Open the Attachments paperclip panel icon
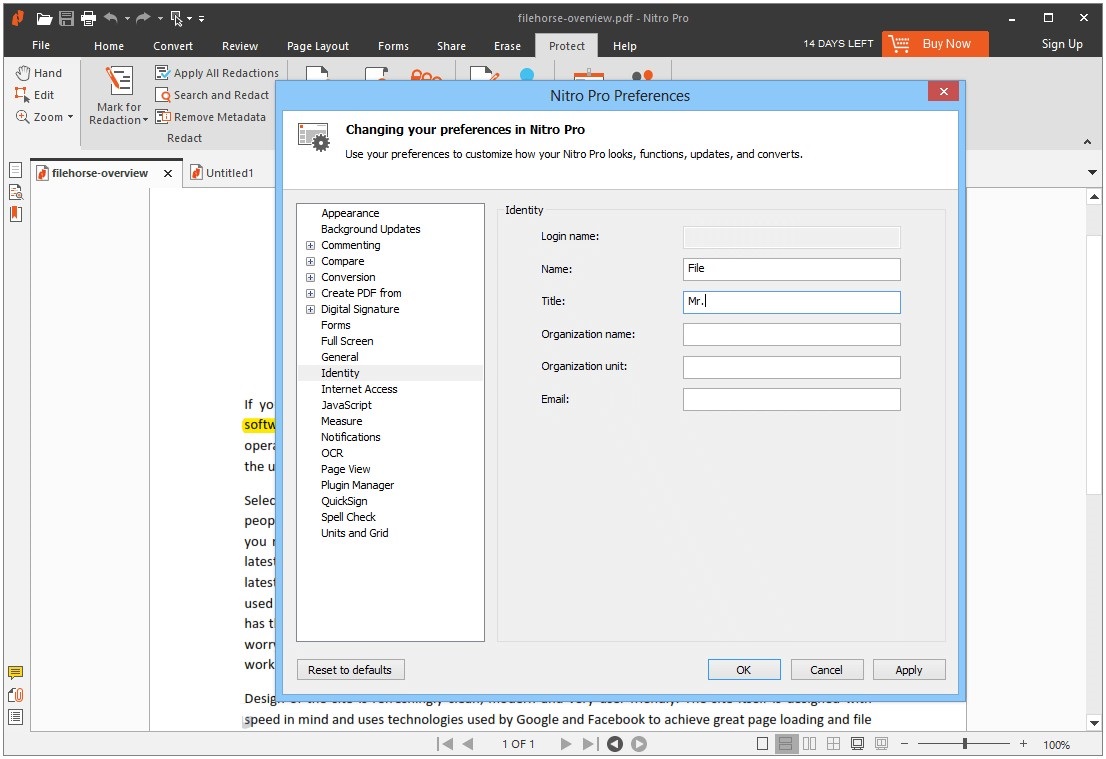Image resolution: width=1106 pixels, height=759 pixels. (x=16, y=695)
